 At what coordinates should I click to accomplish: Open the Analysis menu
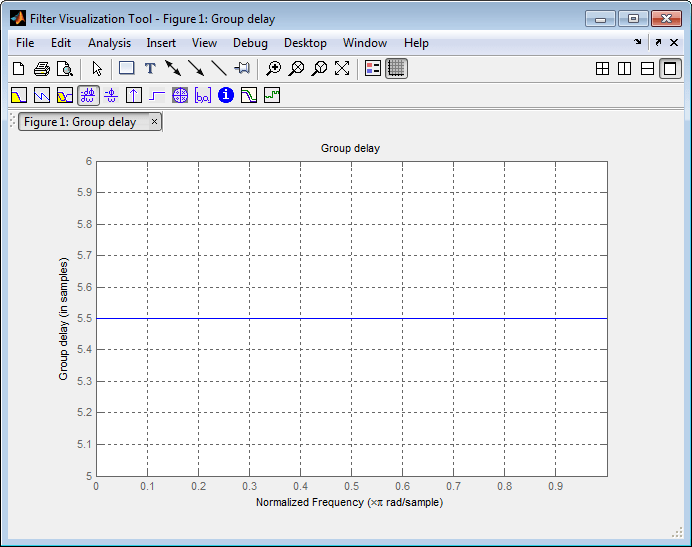(109, 43)
